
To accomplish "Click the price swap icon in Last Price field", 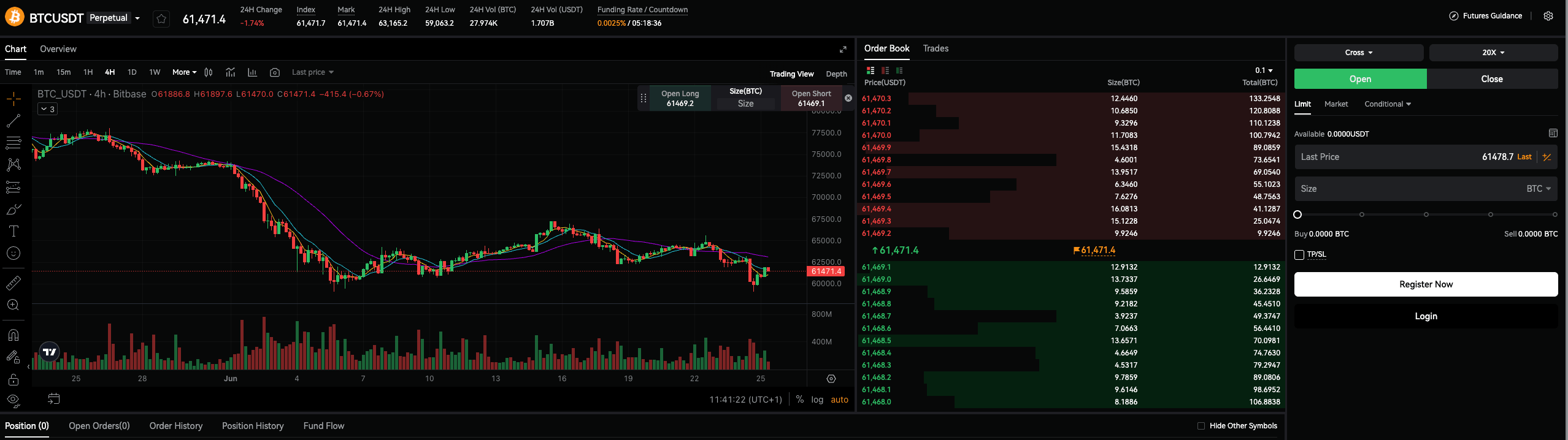I will (1547, 157).
